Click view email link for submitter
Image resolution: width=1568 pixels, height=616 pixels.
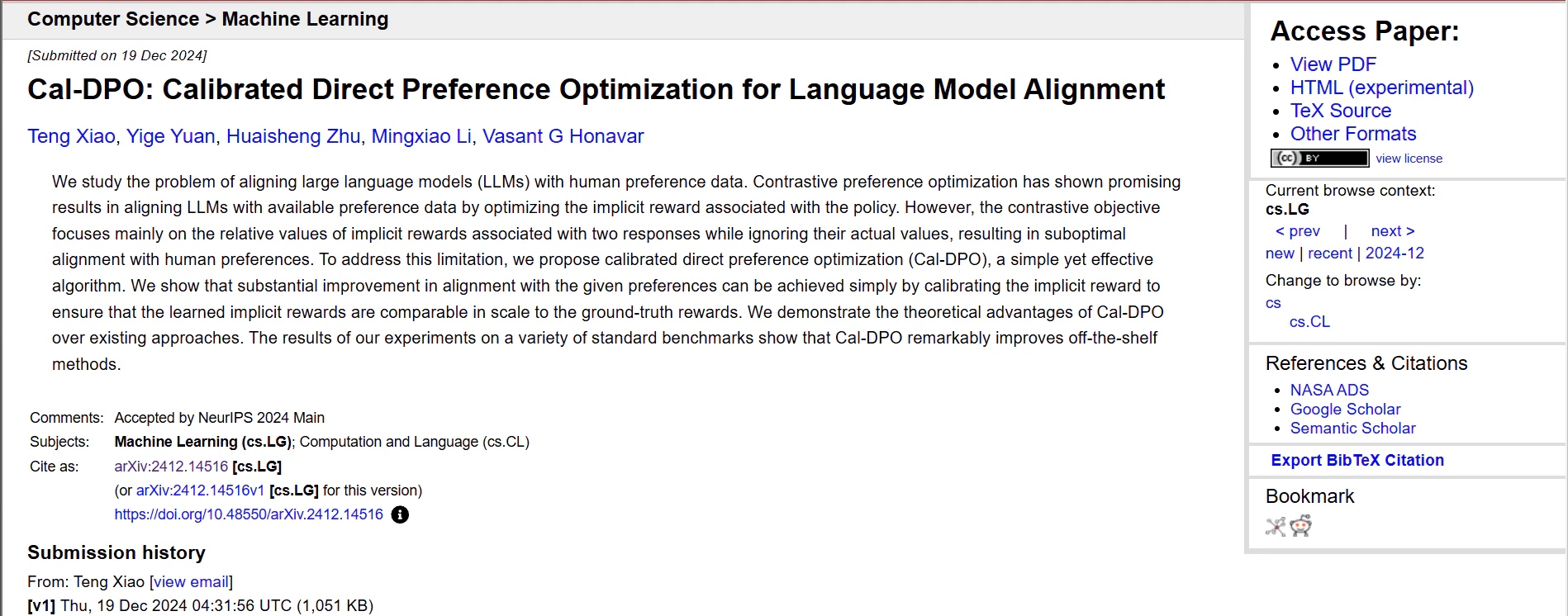[191, 582]
